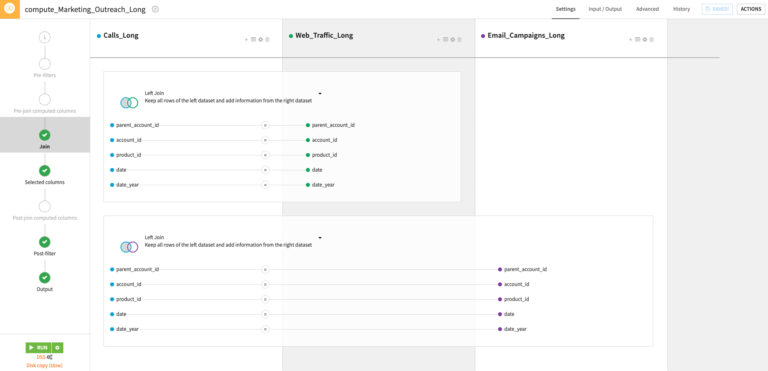
Task: Open gear settings for Email_Campaigns_Long
Action: tap(645, 40)
